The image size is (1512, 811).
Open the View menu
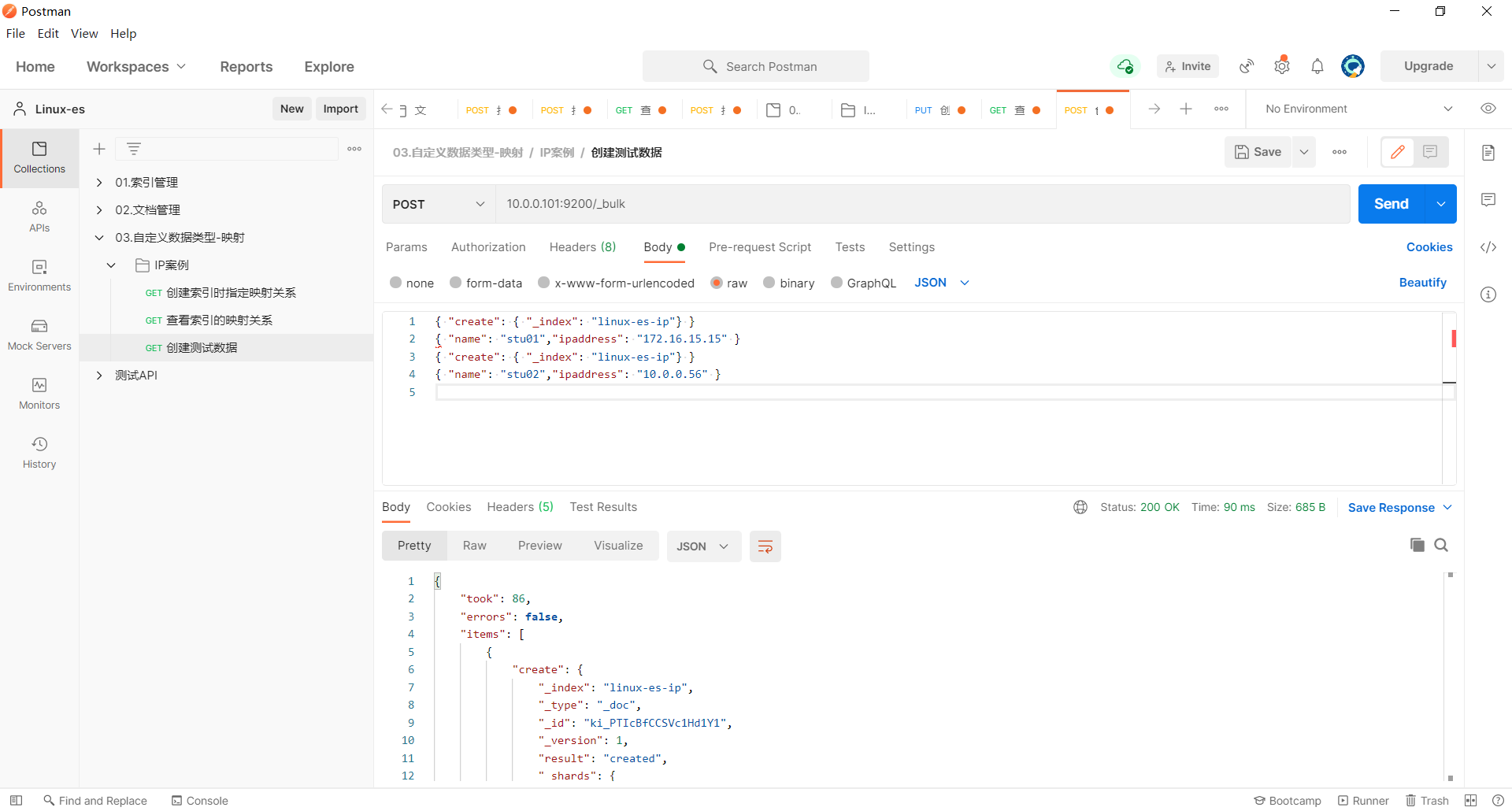84,33
